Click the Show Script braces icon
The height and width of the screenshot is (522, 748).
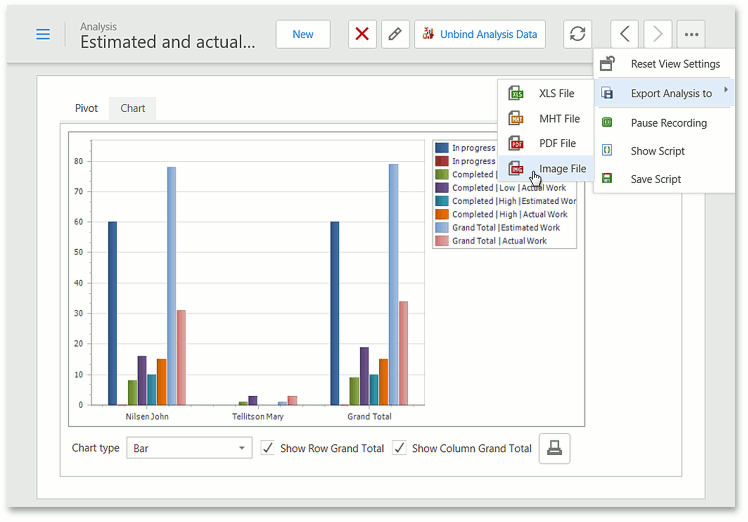click(x=607, y=150)
